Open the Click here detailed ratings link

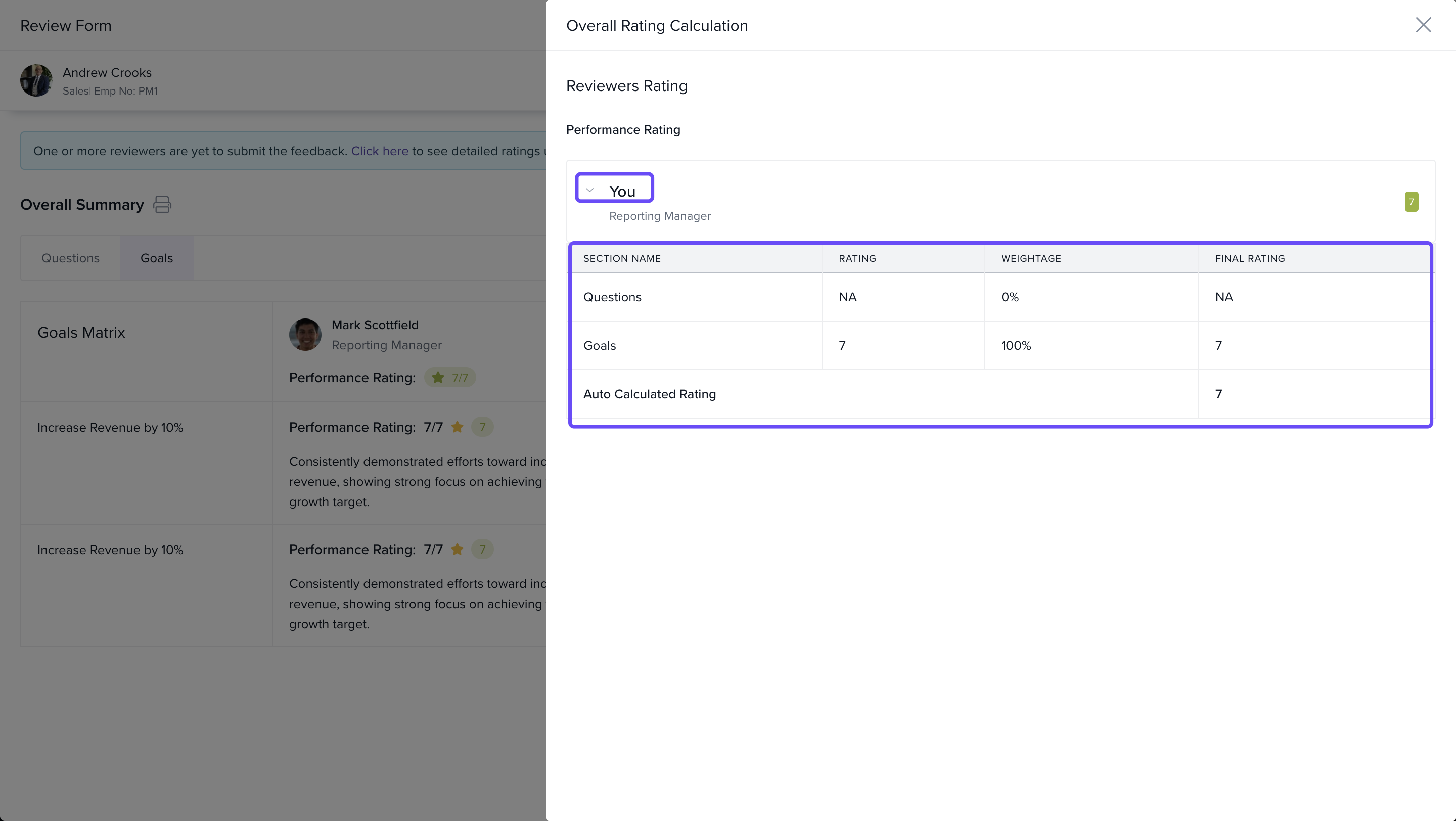tap(379, 151)
